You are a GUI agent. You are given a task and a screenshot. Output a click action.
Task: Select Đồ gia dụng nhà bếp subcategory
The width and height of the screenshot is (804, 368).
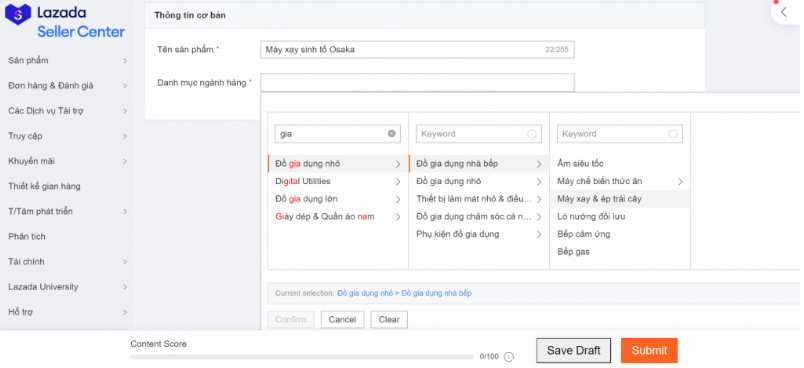pyautogui.click(x=479, y=163)
